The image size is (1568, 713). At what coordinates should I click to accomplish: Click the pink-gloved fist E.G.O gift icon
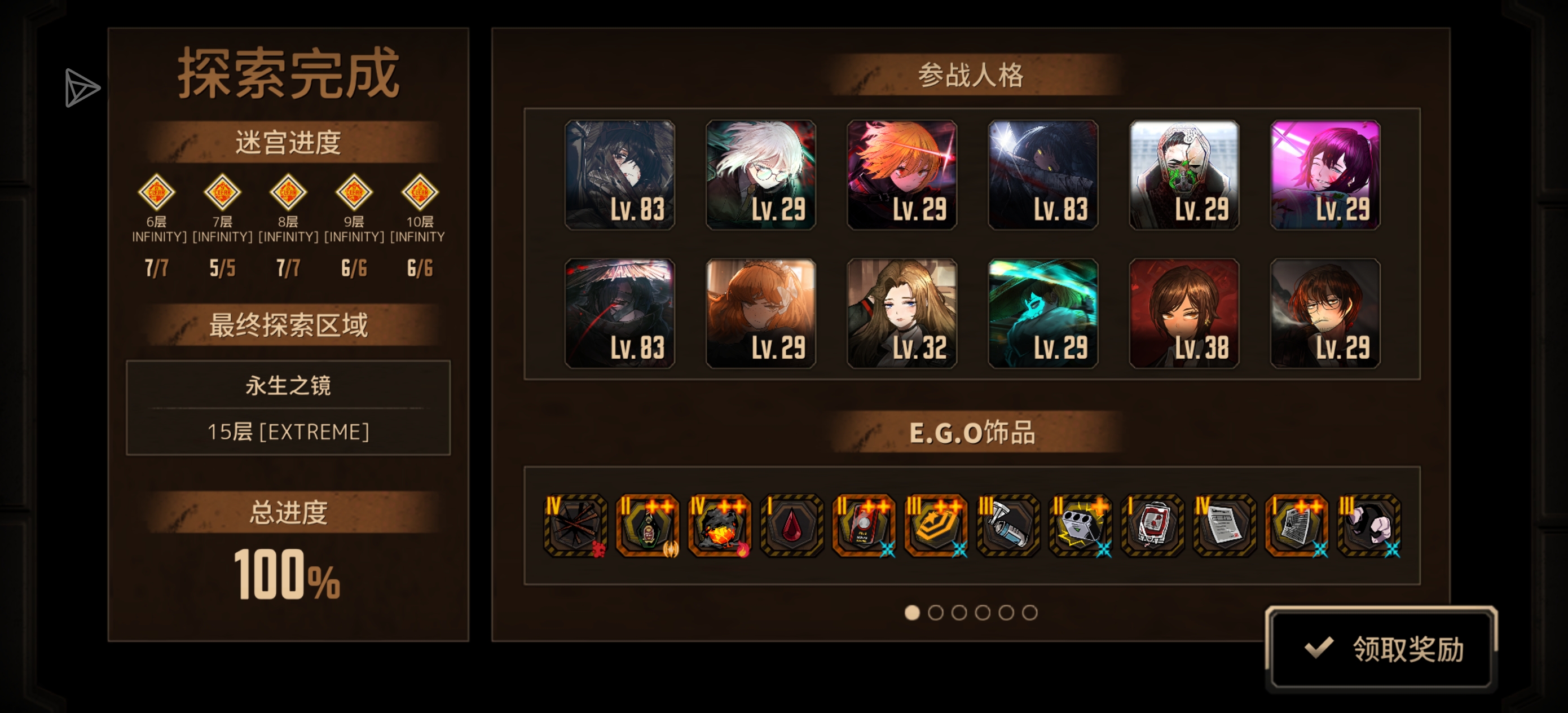(1369, 525)
